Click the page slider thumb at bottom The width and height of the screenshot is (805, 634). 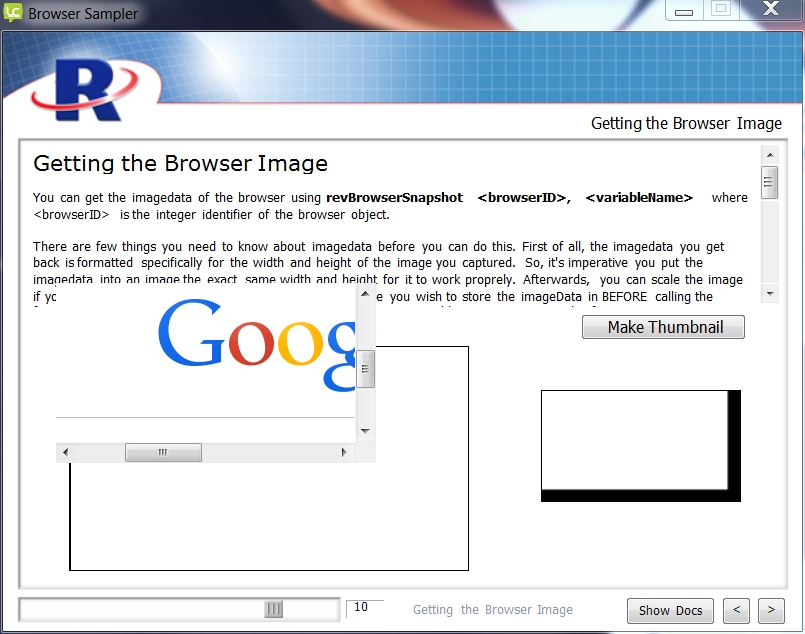[x=273, y=609]
